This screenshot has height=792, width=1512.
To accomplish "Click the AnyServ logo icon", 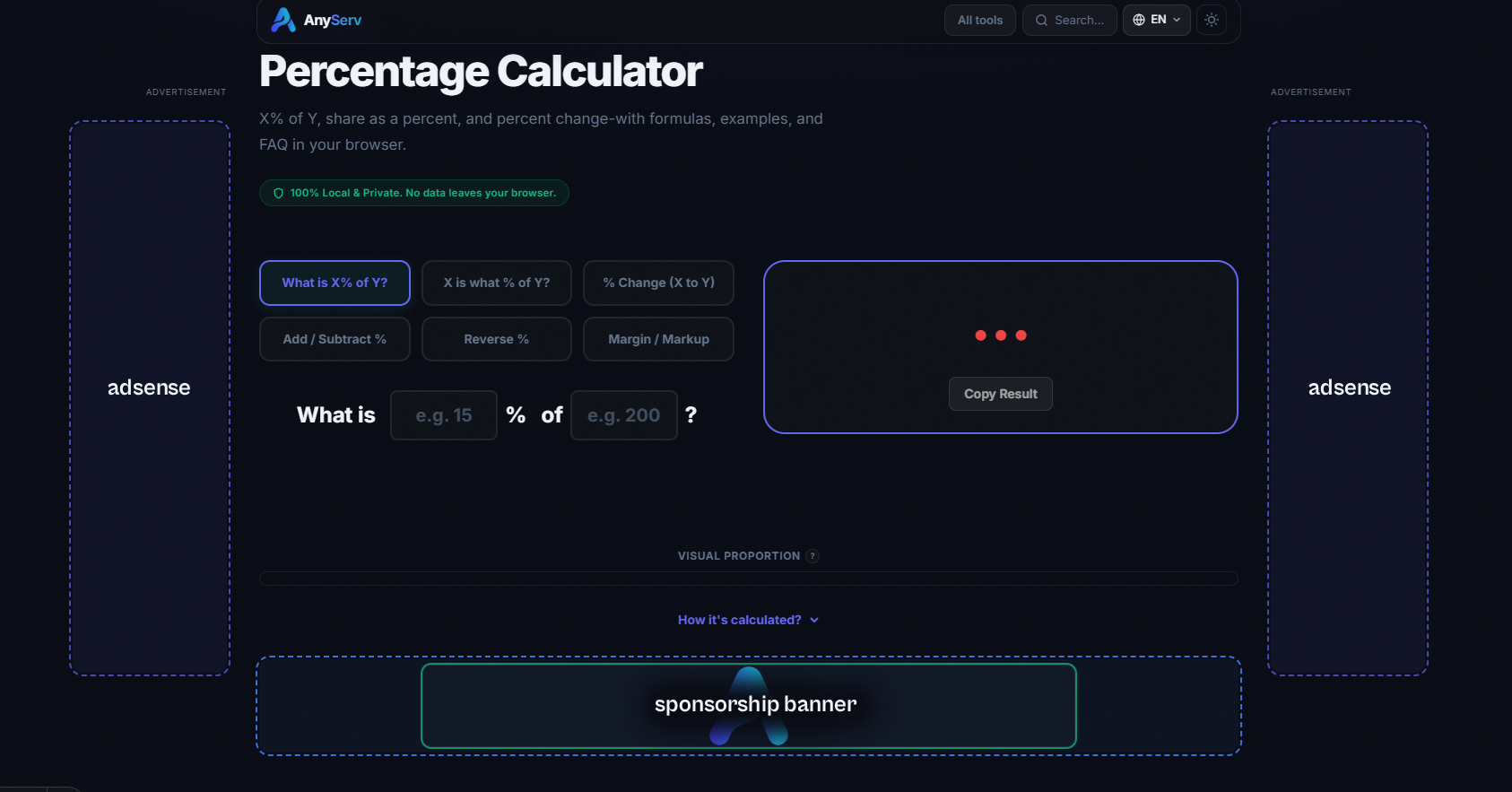I will coord(283,20).
